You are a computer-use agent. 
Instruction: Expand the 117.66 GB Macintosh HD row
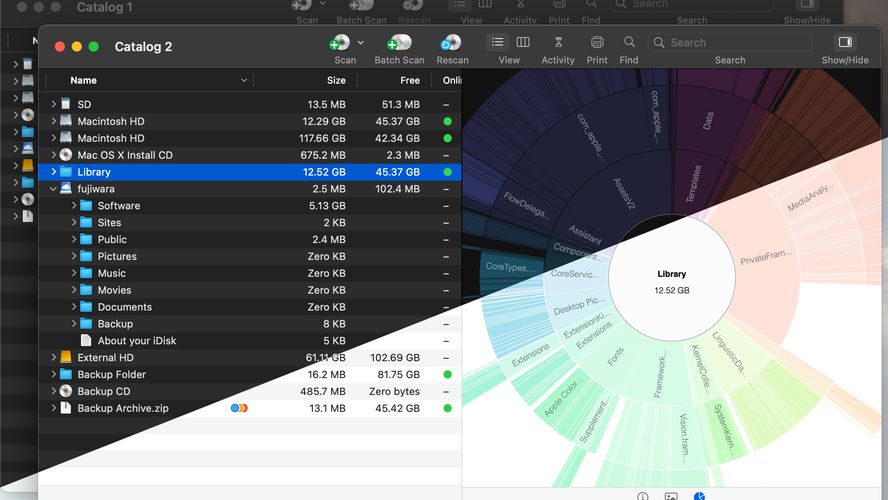53,138
